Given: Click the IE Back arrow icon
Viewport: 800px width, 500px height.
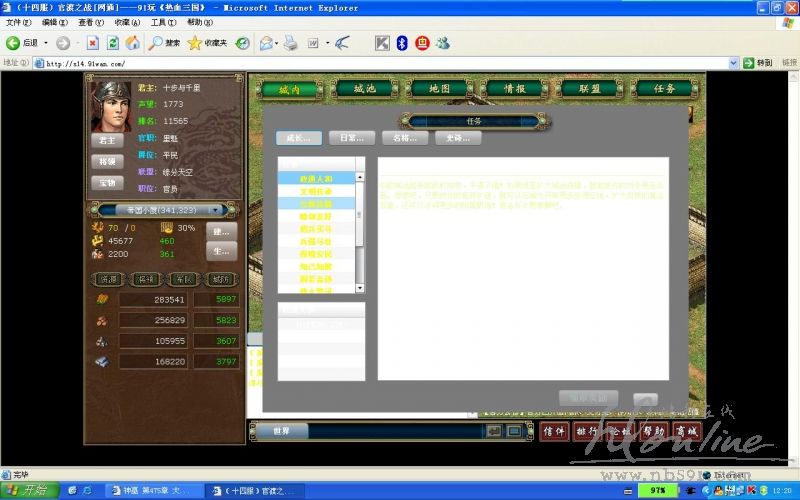Looking at the screenshot, I should click(14, 43).
